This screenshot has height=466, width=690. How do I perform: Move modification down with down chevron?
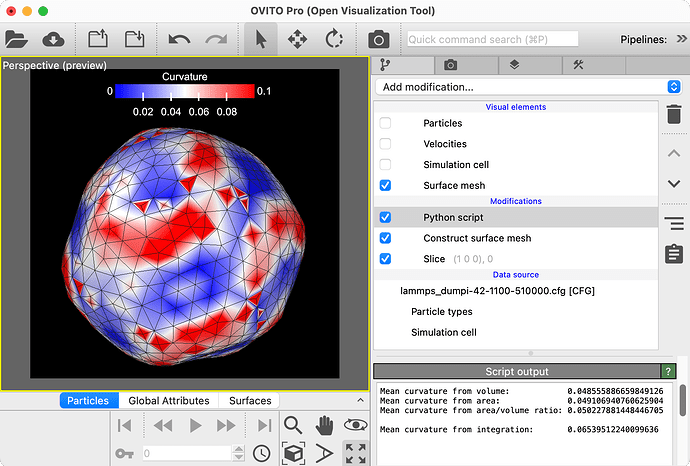coord(674,183)
